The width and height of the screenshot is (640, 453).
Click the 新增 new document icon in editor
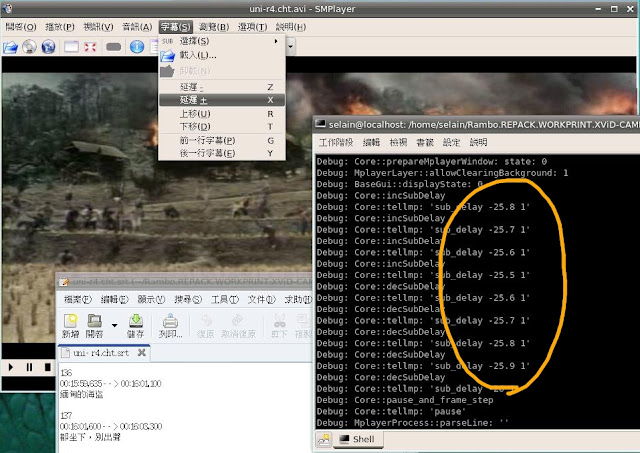(x=71, y=326)
